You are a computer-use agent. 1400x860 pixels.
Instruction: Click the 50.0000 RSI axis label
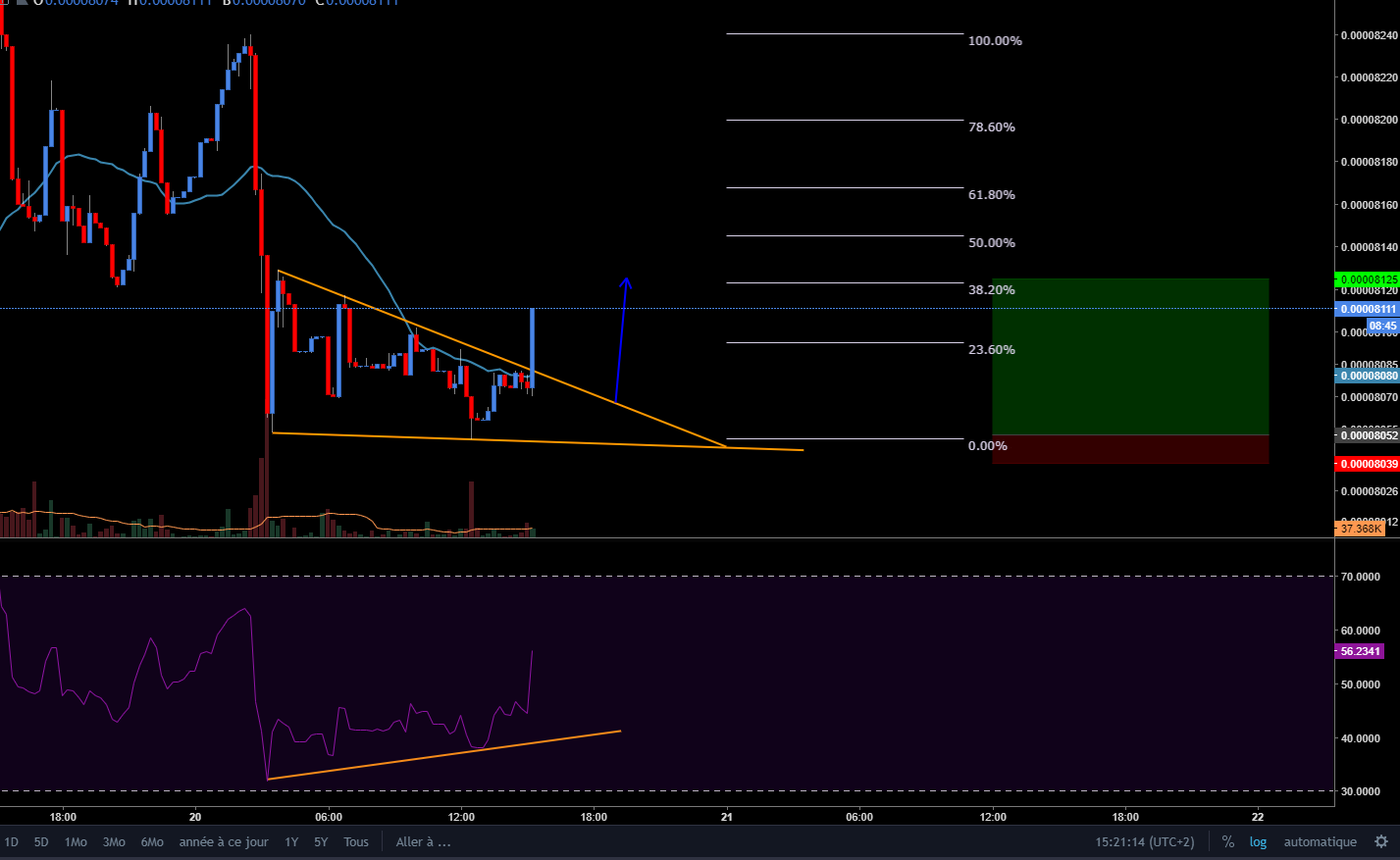click(x=1361, y=684)
